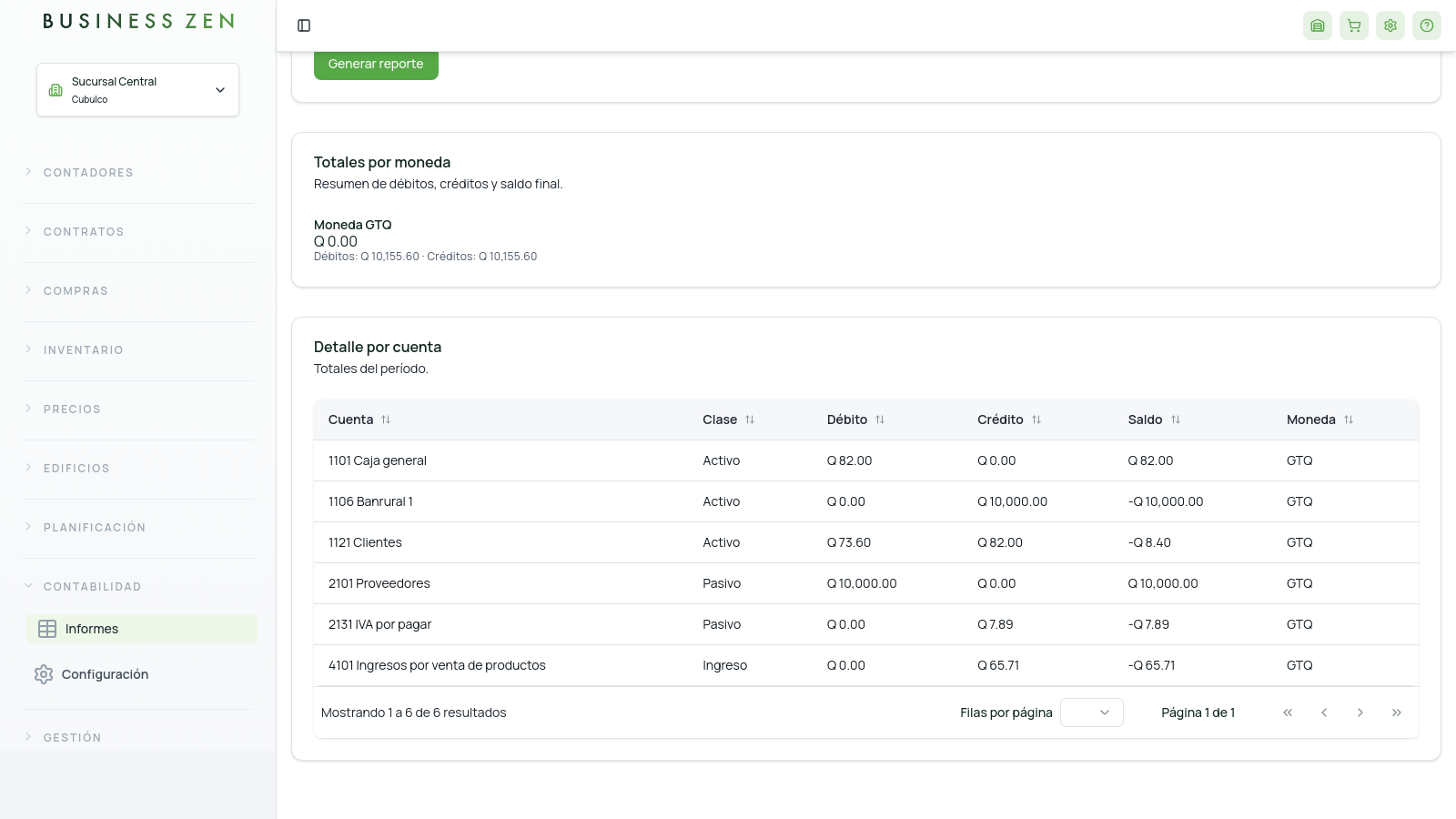Click the Q 7.89 crédito value

coord(996,624)
